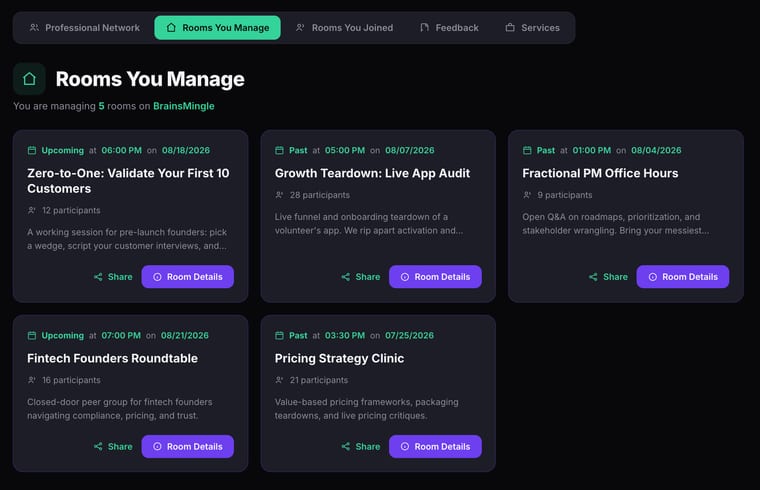Click calendar icon on Fintech Founders Roundtable card

pos(32,335)
